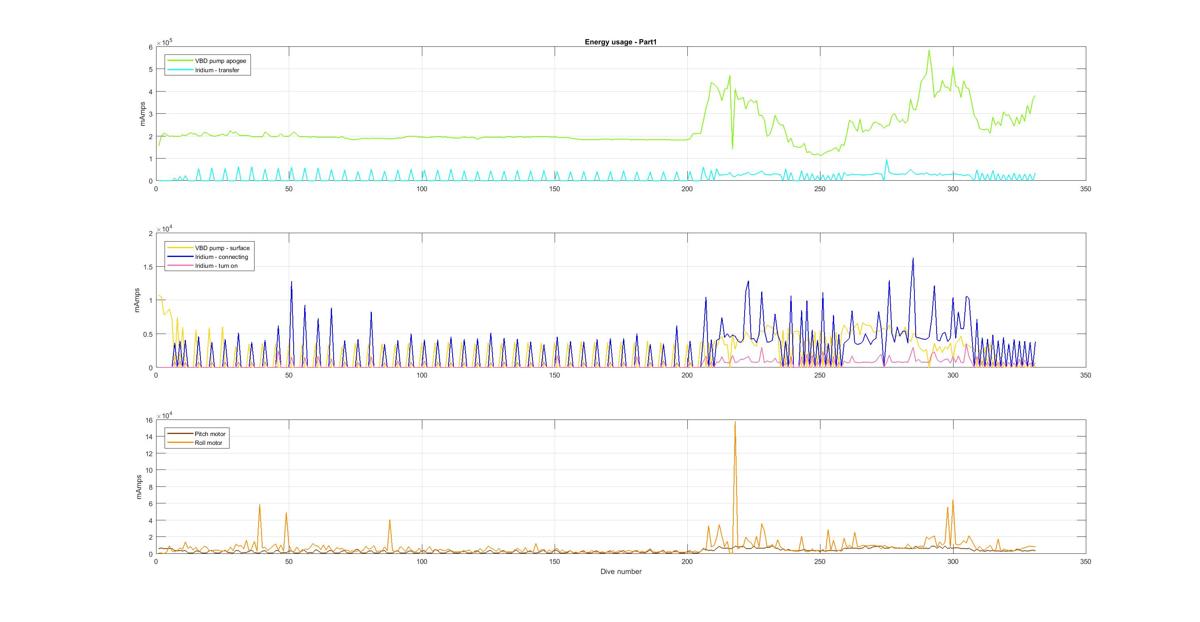The width and height of the screenshot is (1200, 622).
Task: Click the "250" x-tick label under the bottom plot
Action: tap(820, 562)
